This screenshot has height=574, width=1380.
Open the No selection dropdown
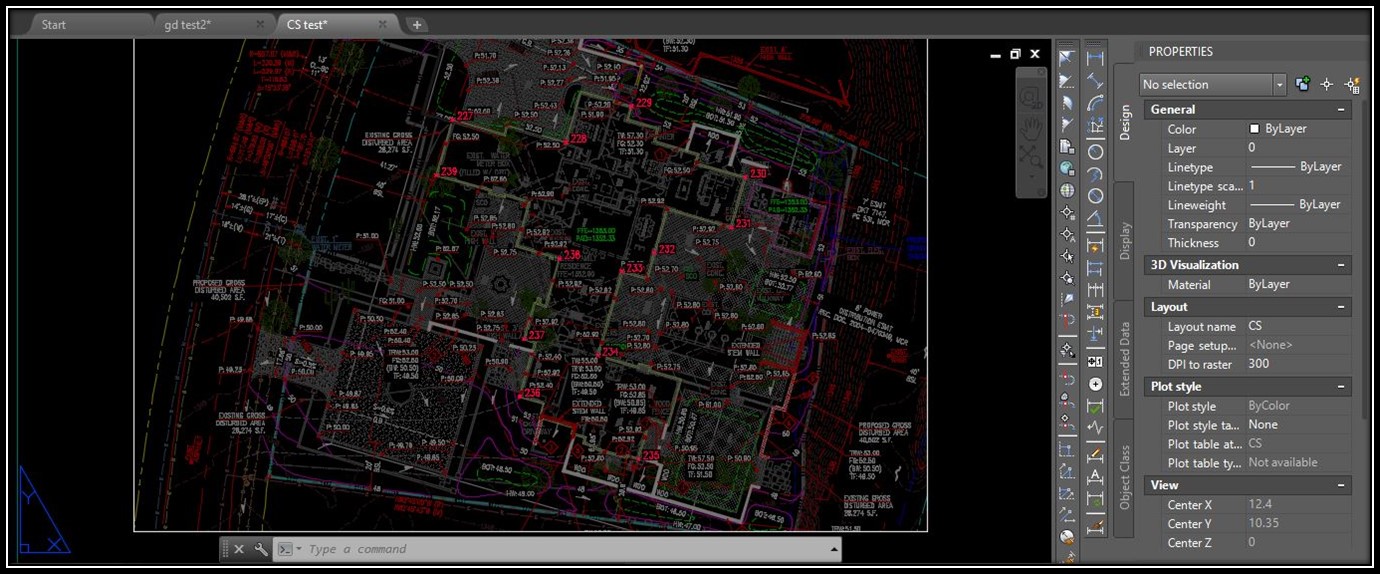1212,85
